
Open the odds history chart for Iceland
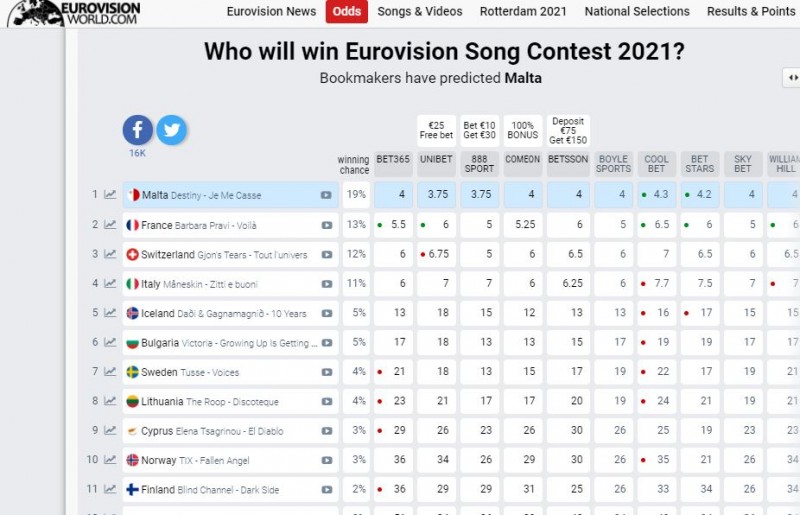pyautogui.click(x=110, y=313)
